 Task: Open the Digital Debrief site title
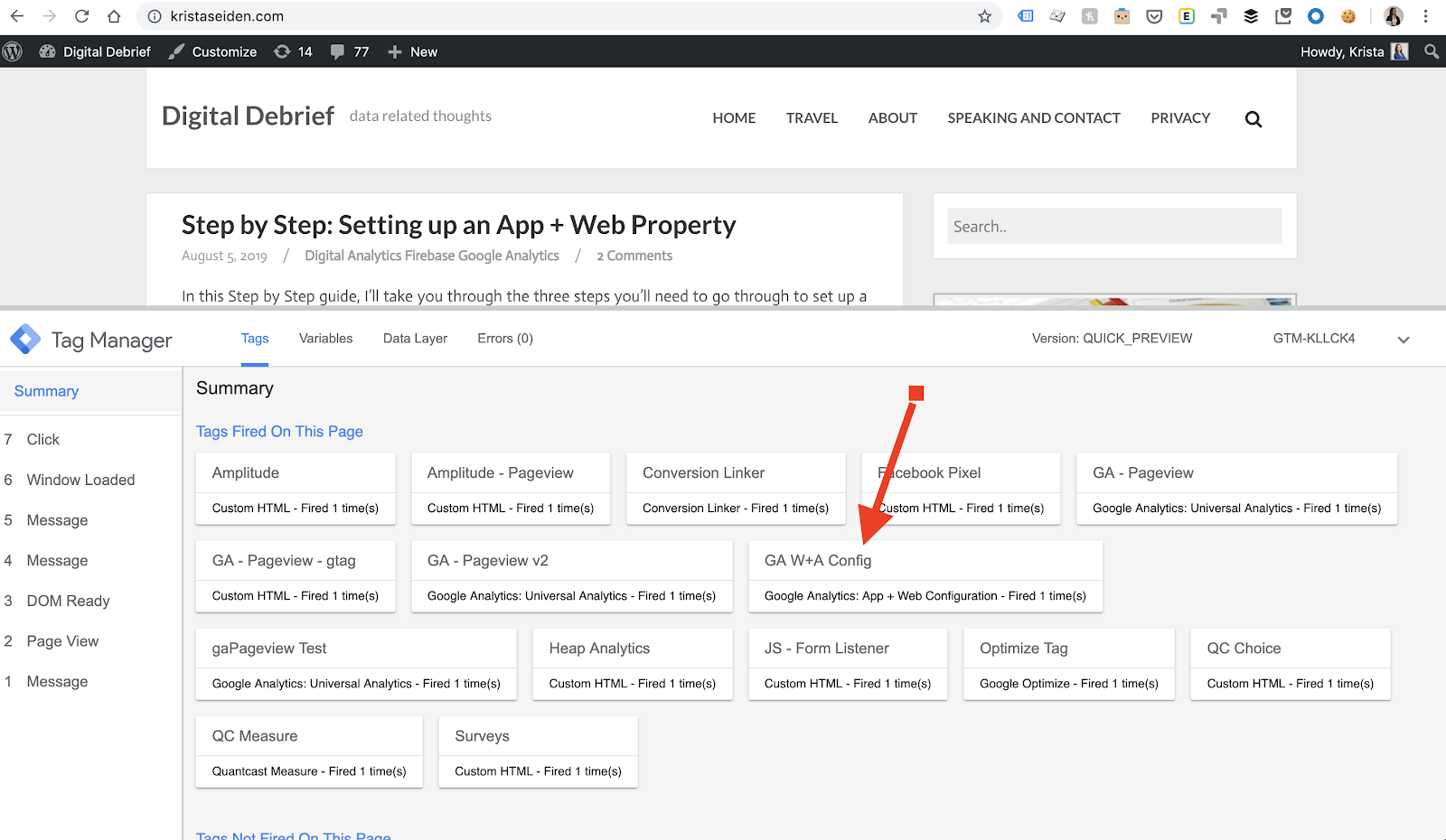tap(248, 117)
